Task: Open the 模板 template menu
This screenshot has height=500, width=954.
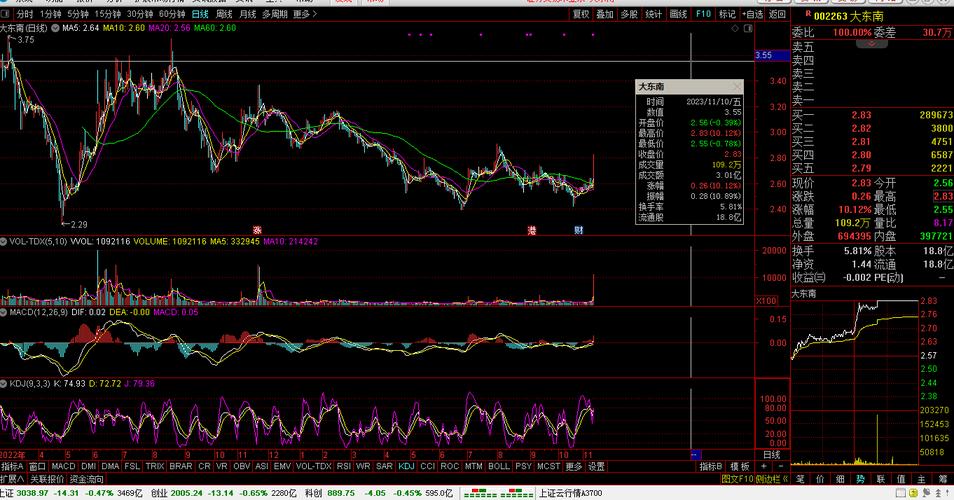Action: [740, 467]
